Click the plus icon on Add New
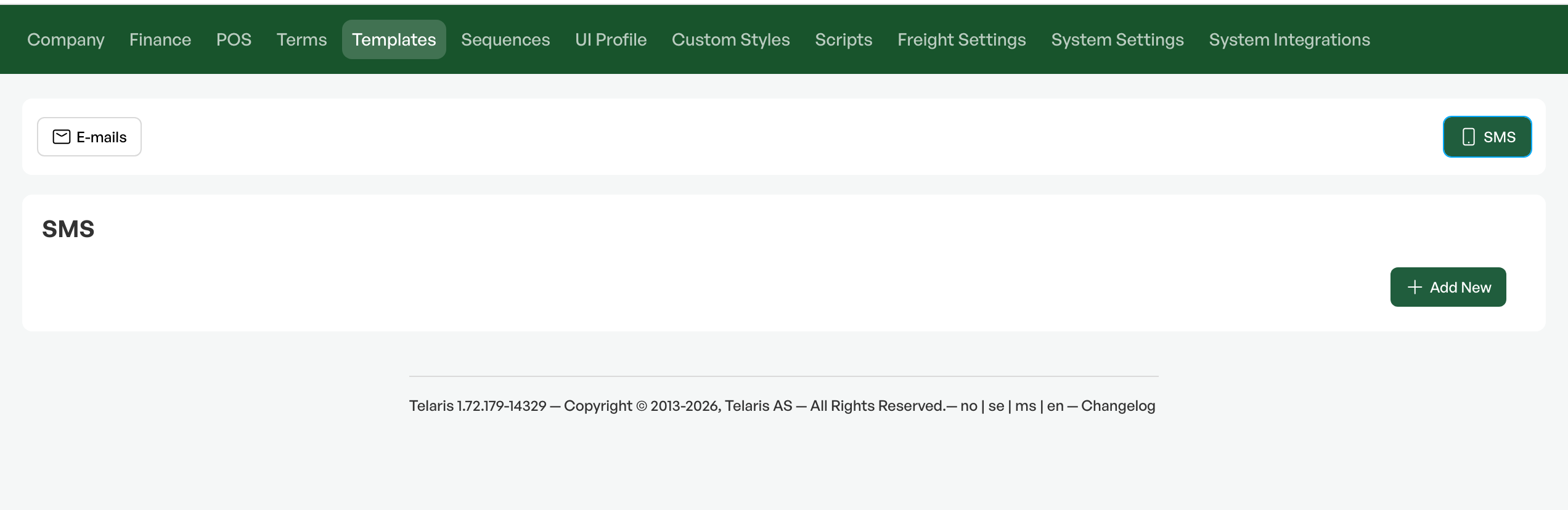 [x=1415, y=287]
